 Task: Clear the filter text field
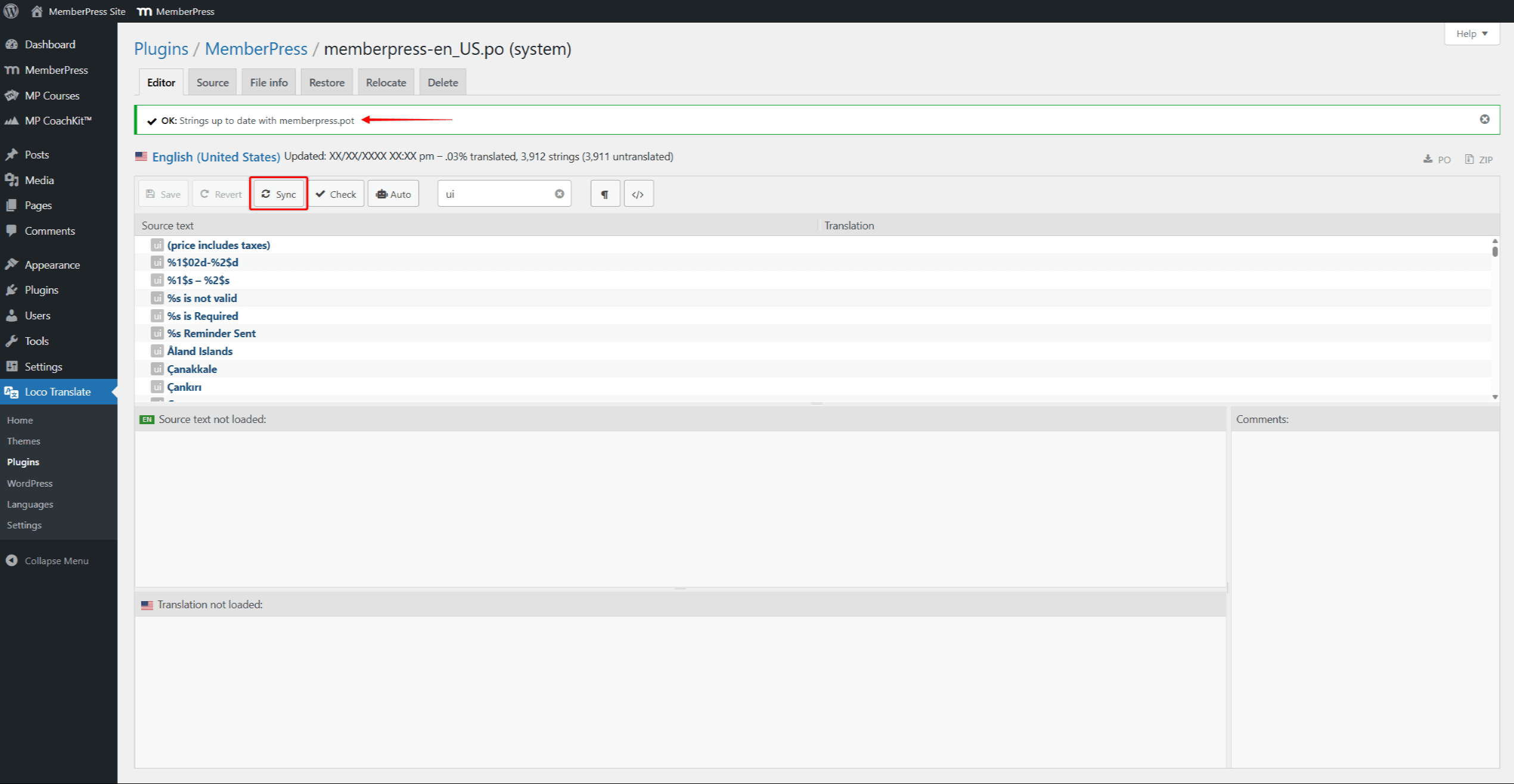[559, 194]
